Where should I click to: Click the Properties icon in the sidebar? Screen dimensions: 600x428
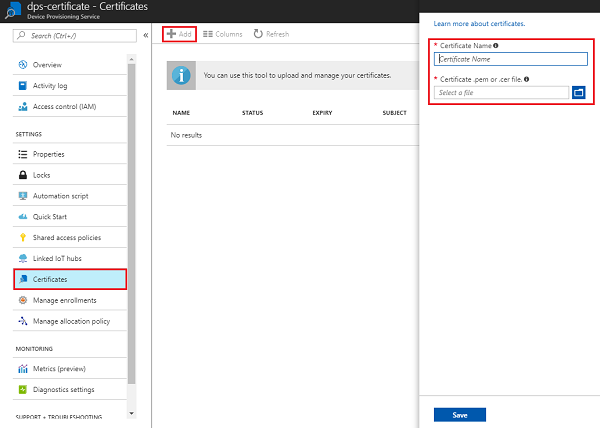tap(22, 154)
